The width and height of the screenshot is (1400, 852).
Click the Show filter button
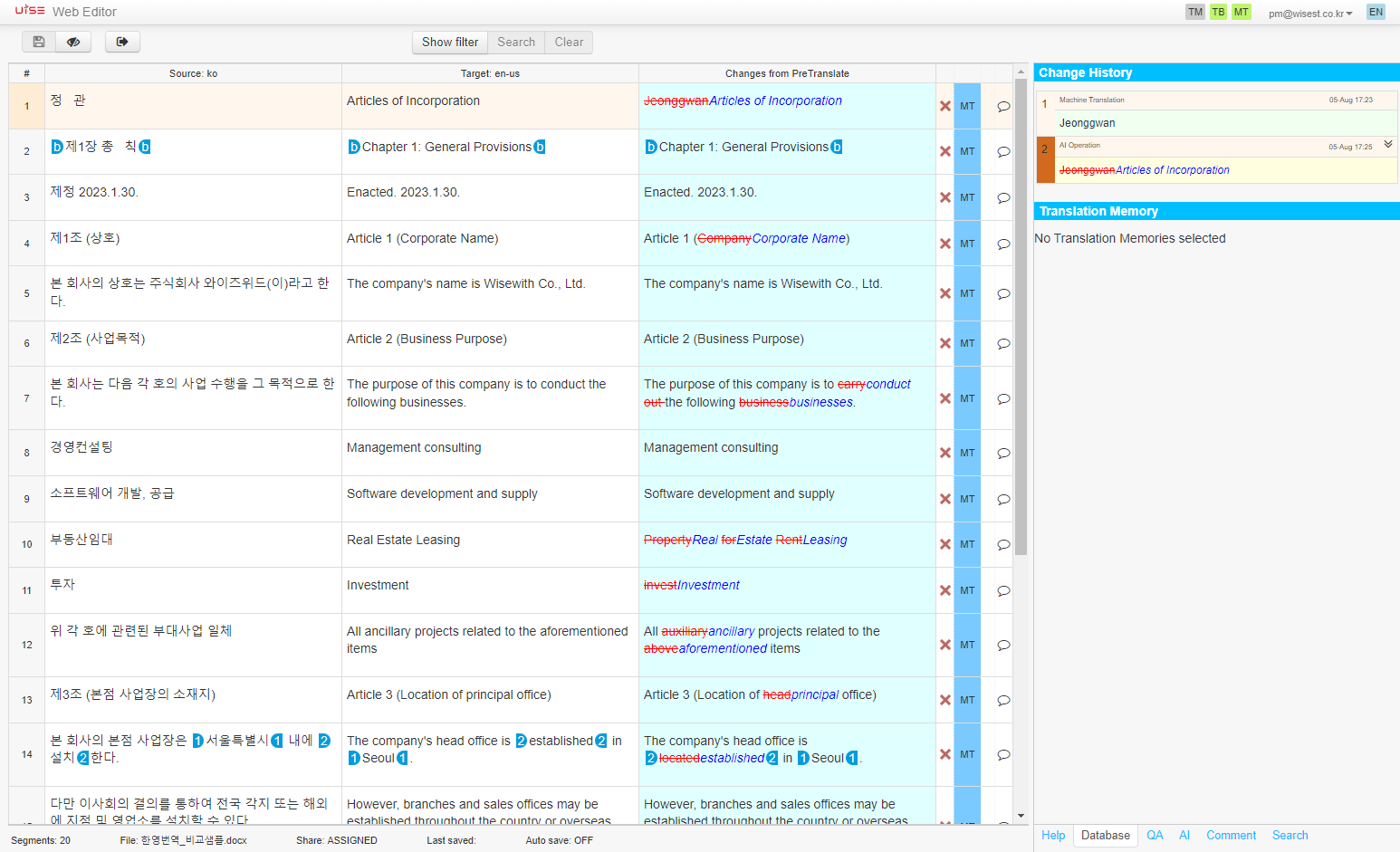point(450,42)
